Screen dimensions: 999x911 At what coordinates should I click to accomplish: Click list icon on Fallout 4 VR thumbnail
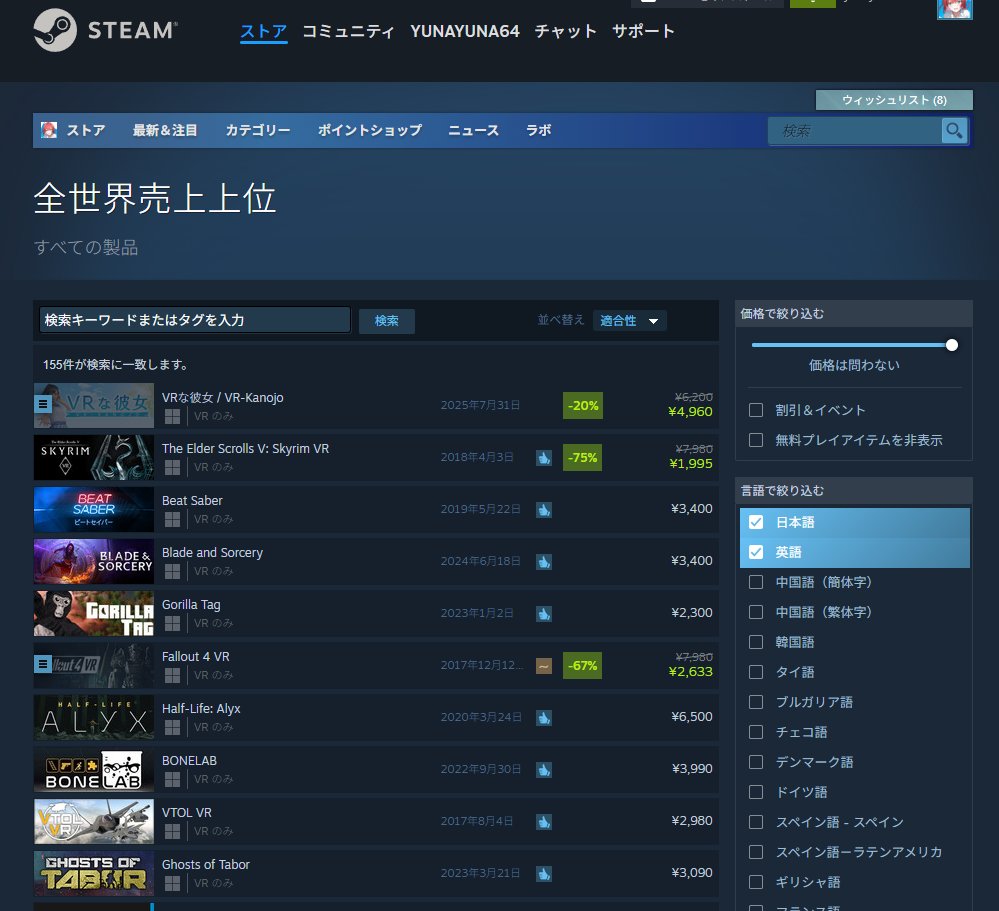click(43, 664)
